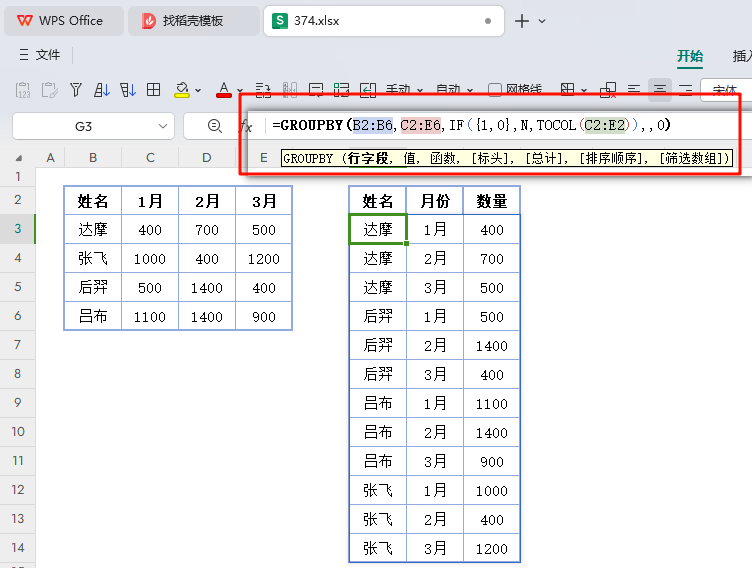Open the 开始 ribbon tab
This screenshot has height=568, width=752.
pos(690,56)
